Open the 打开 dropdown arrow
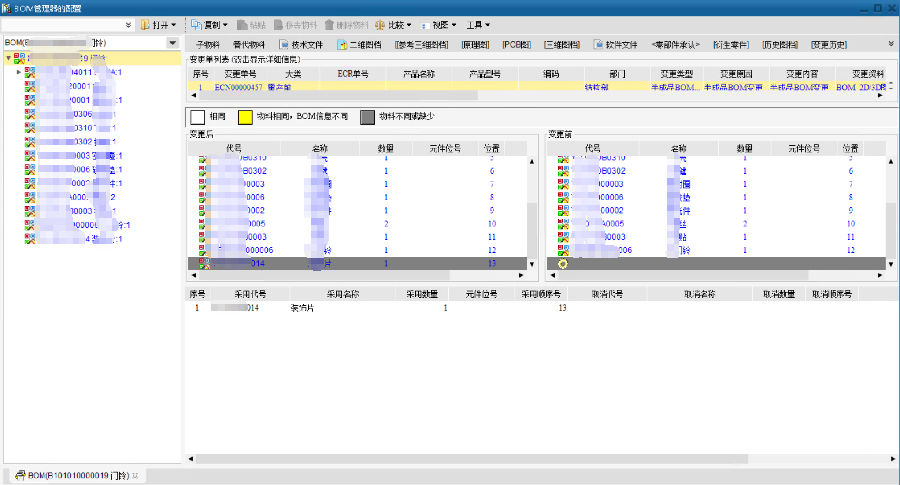 173,25
